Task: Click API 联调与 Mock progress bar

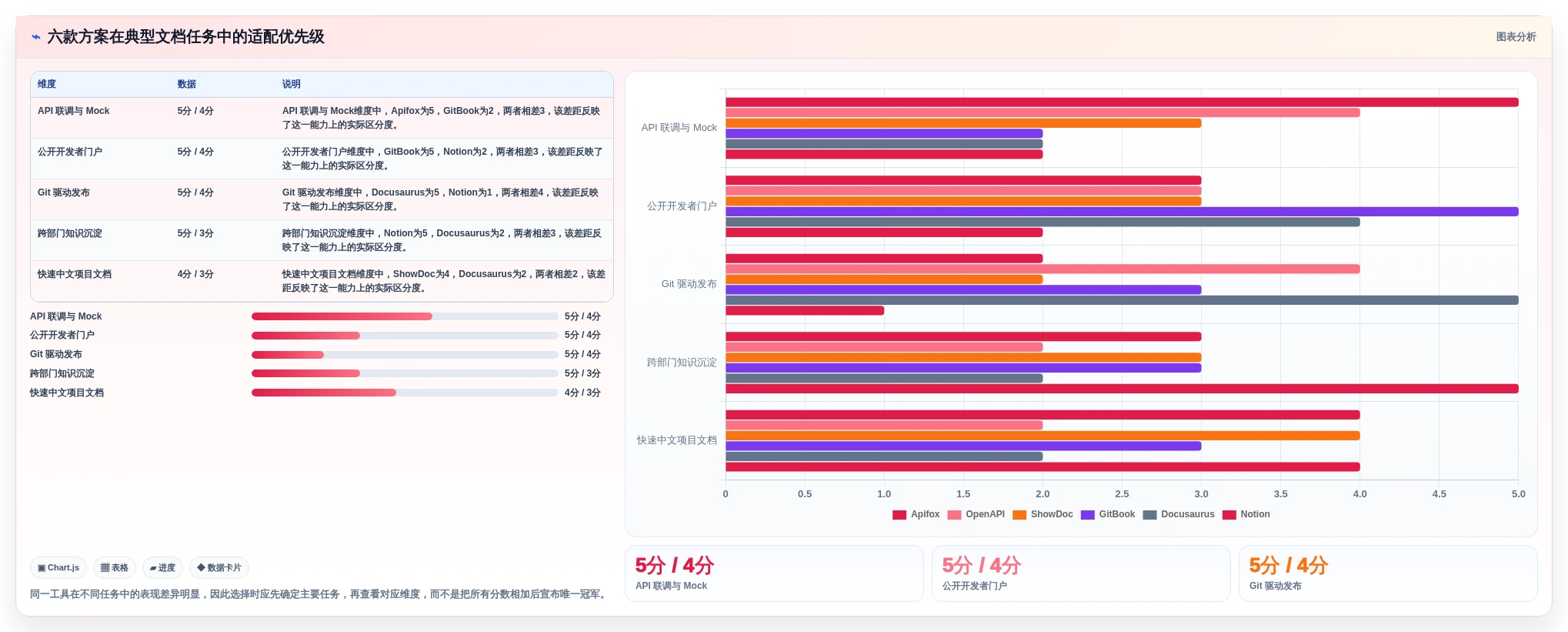Action: click(405, 316)
